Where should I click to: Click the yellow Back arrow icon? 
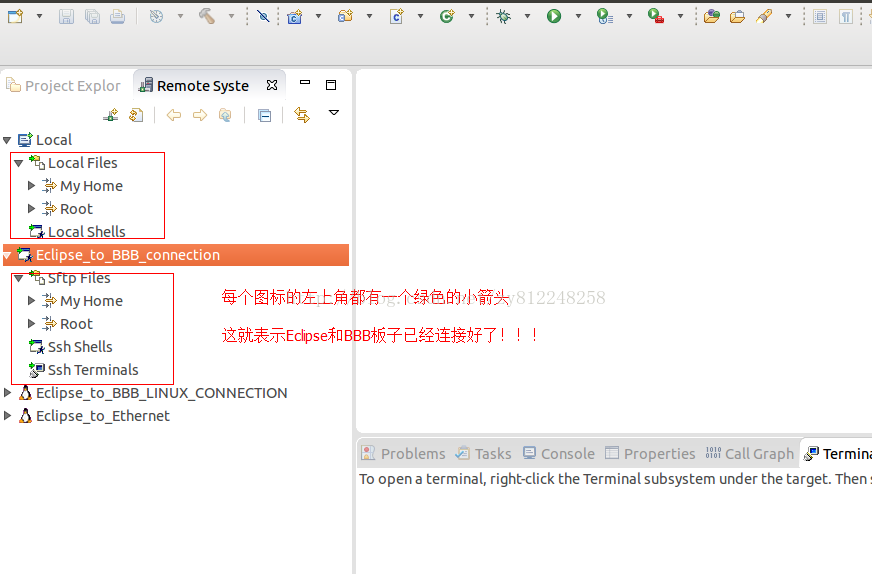coord(174,115)
